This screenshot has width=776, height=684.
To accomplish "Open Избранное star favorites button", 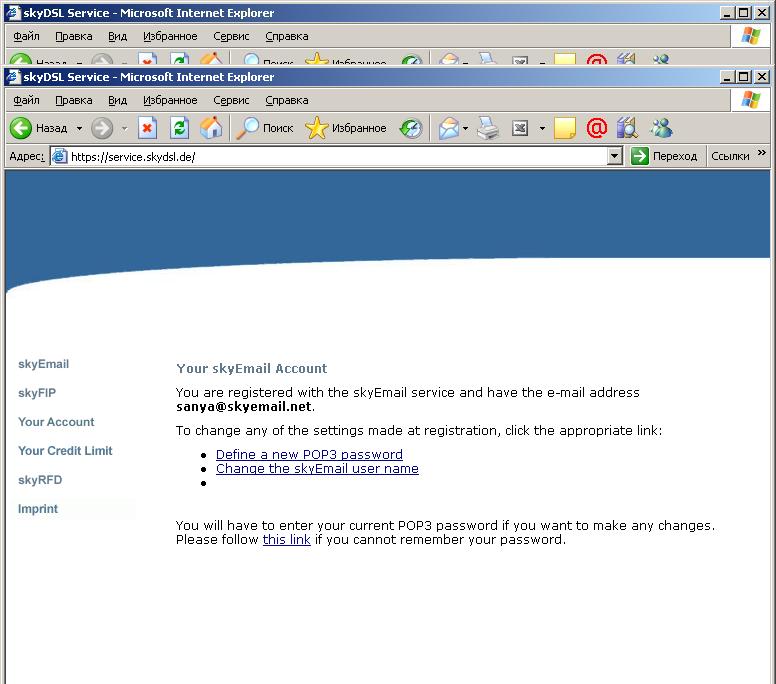I will [x=346, y=128].
